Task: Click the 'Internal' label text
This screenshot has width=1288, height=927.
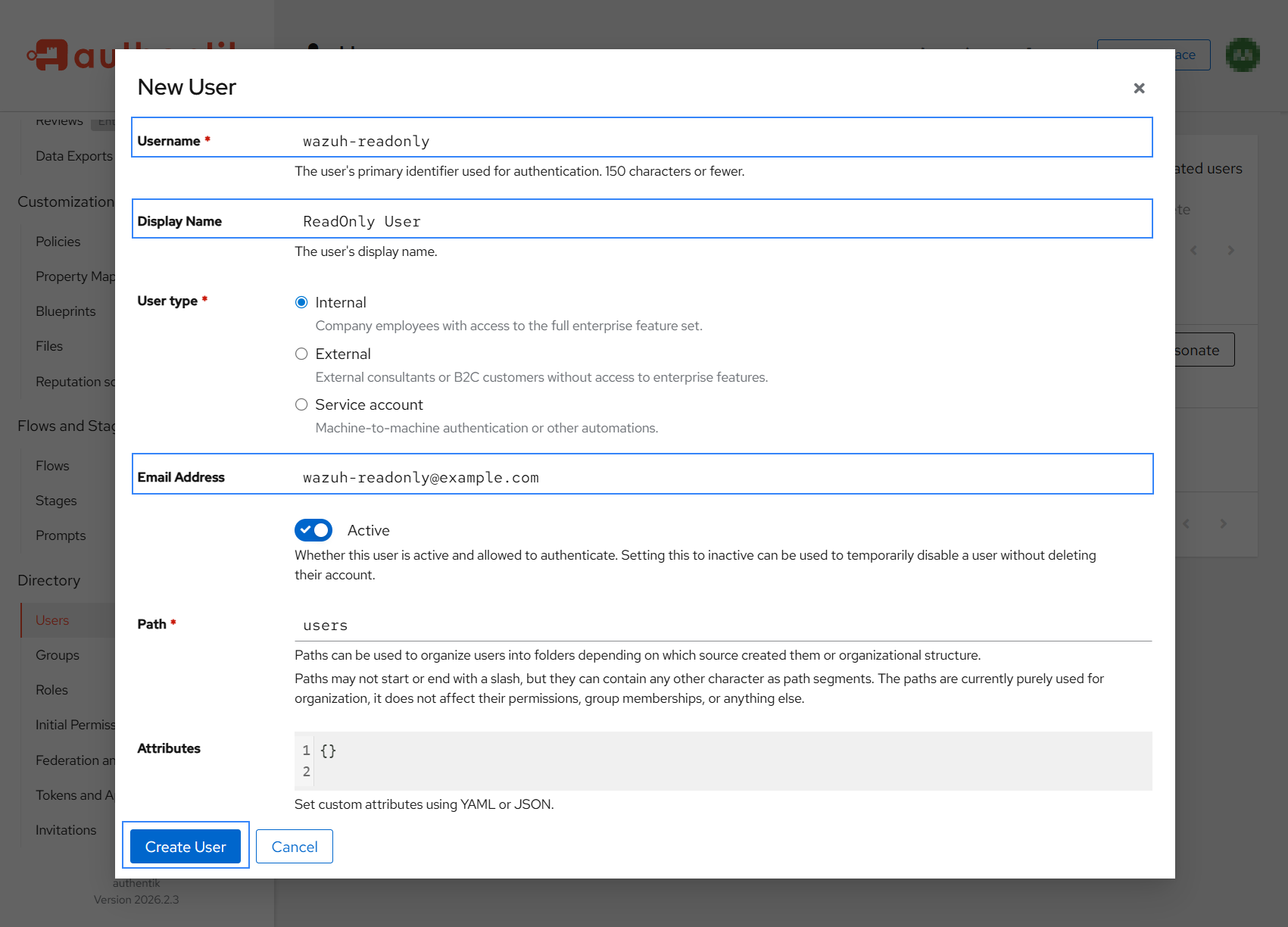Action: click(x=341, y=302)
